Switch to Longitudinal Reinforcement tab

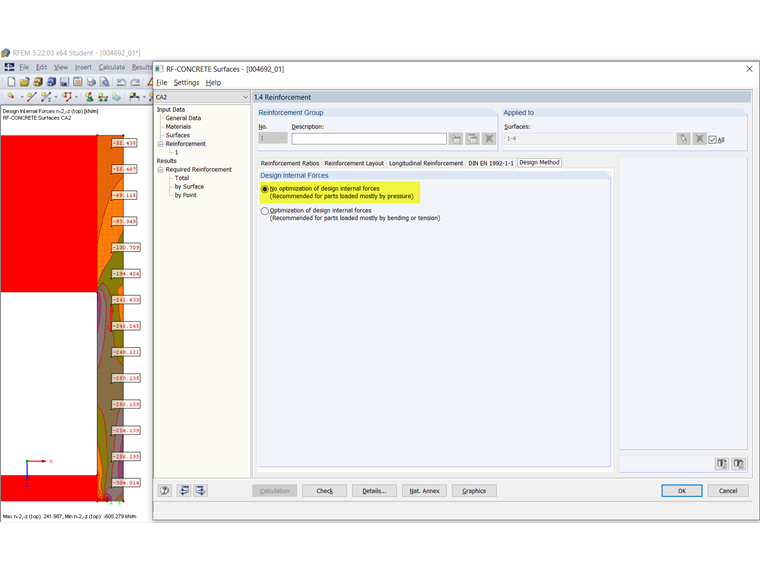pos(426,163)
